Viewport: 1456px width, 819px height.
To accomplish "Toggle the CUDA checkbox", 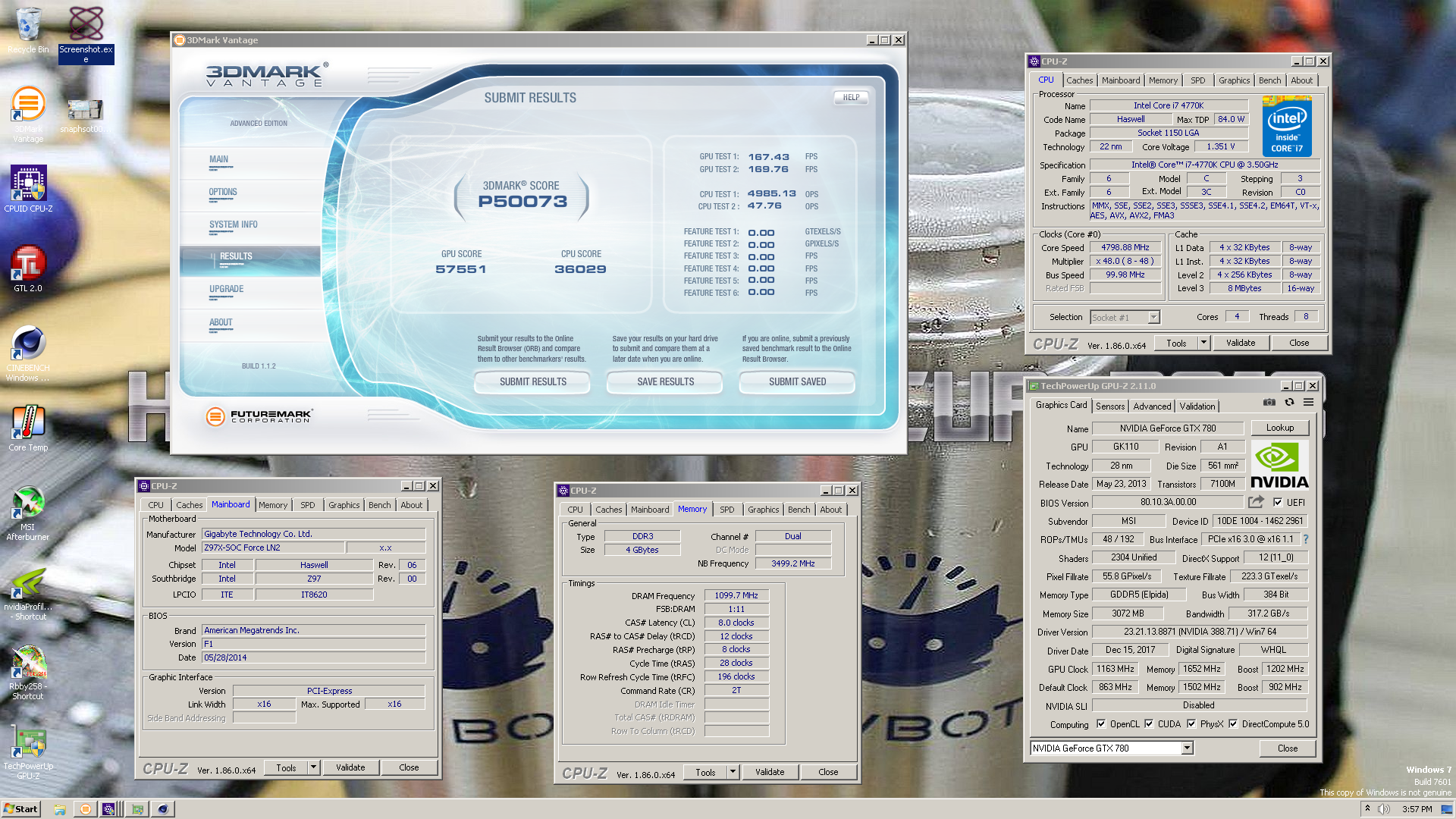I will point(1149,724).
